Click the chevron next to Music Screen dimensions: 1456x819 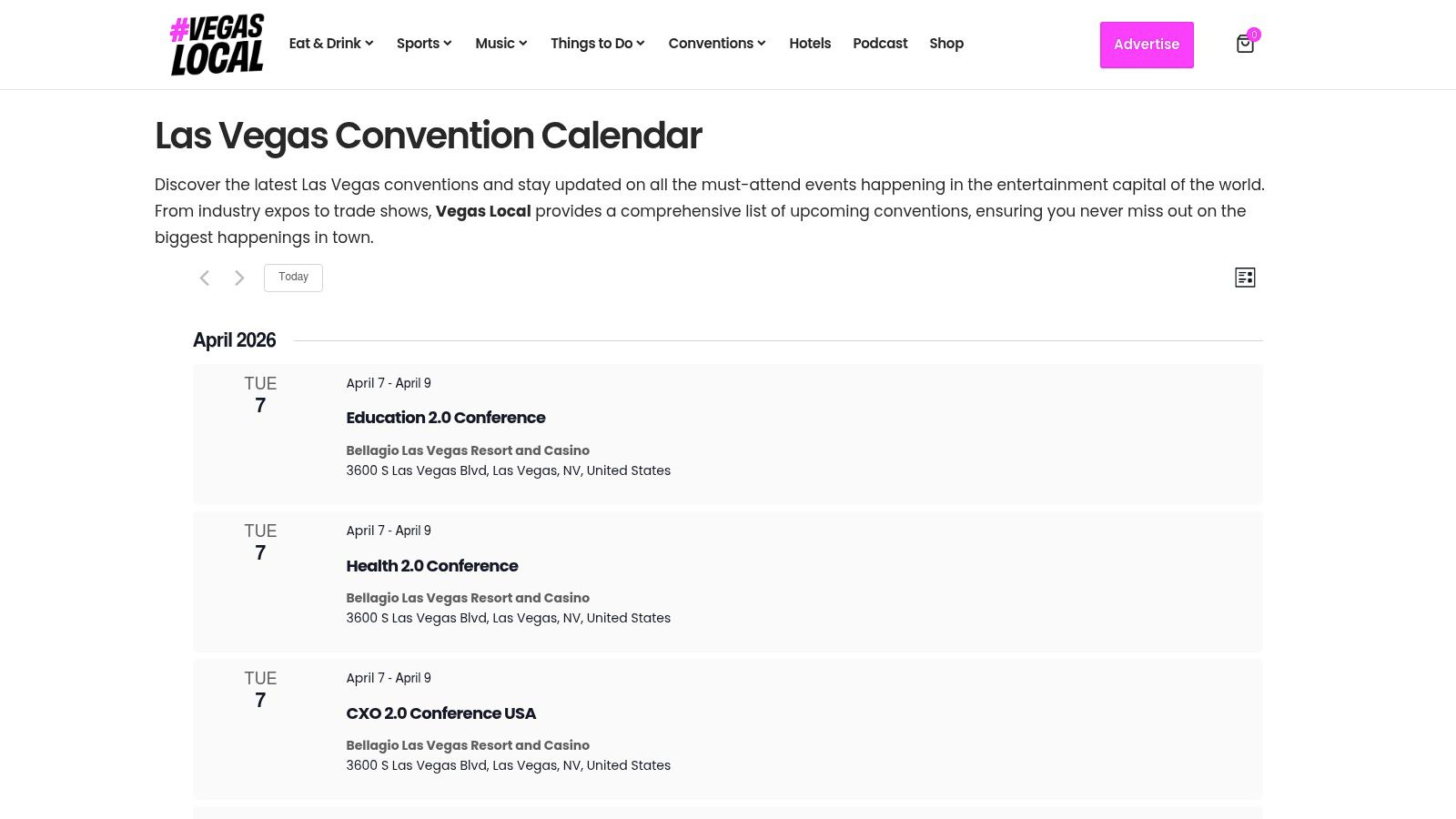pos(523,43)
